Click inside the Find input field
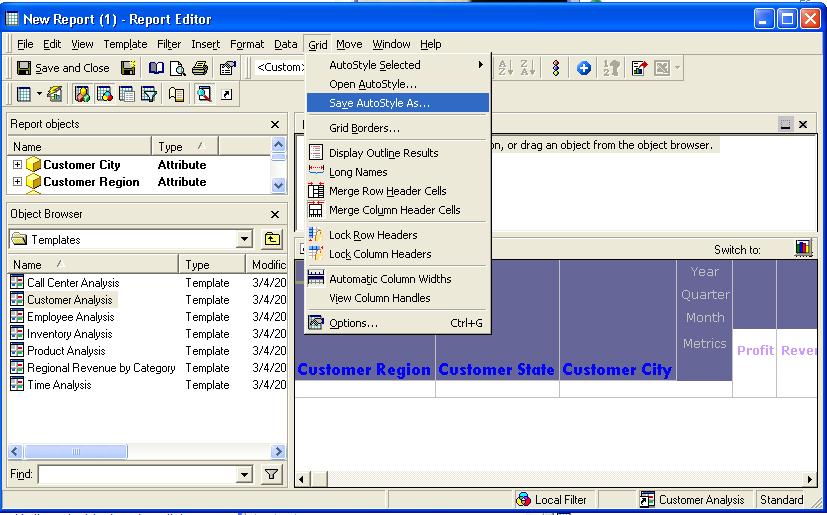This screenshot has width=827, height=515. (x=137, y=474)
